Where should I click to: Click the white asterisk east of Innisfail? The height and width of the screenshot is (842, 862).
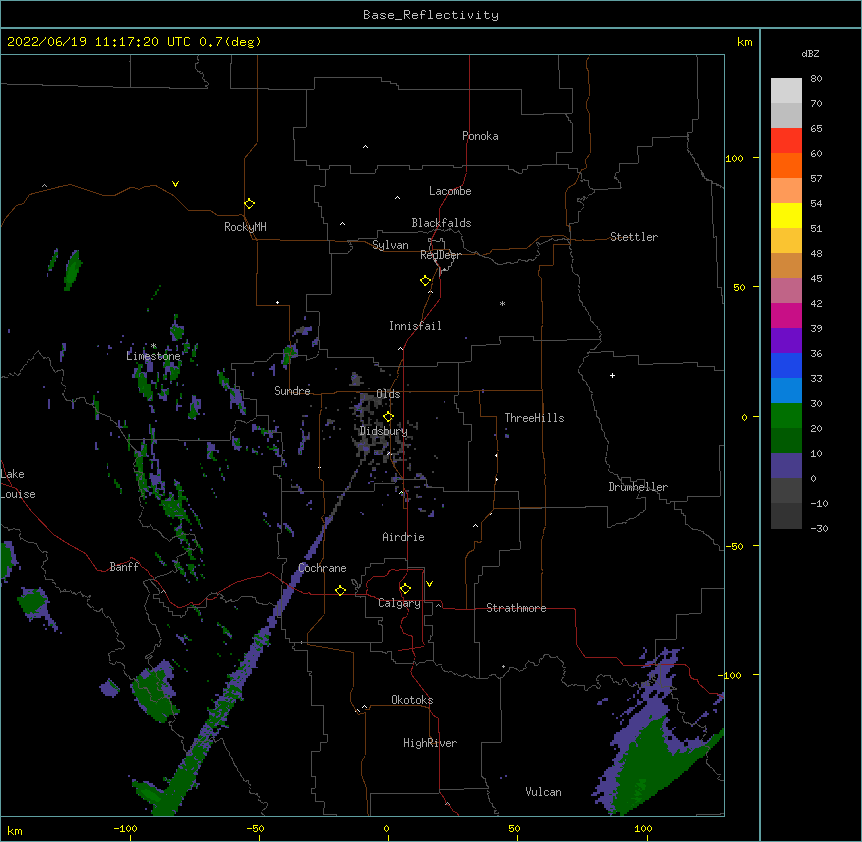click(502, 303)
